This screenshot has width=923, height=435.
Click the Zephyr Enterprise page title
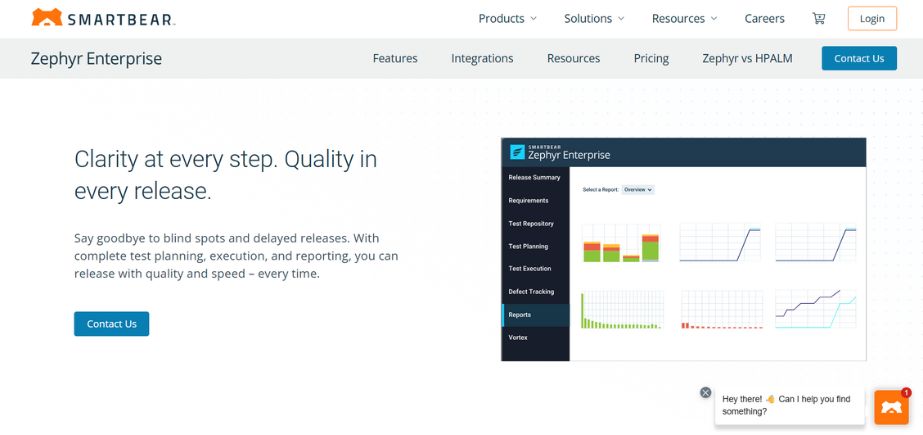pos(96,59)
